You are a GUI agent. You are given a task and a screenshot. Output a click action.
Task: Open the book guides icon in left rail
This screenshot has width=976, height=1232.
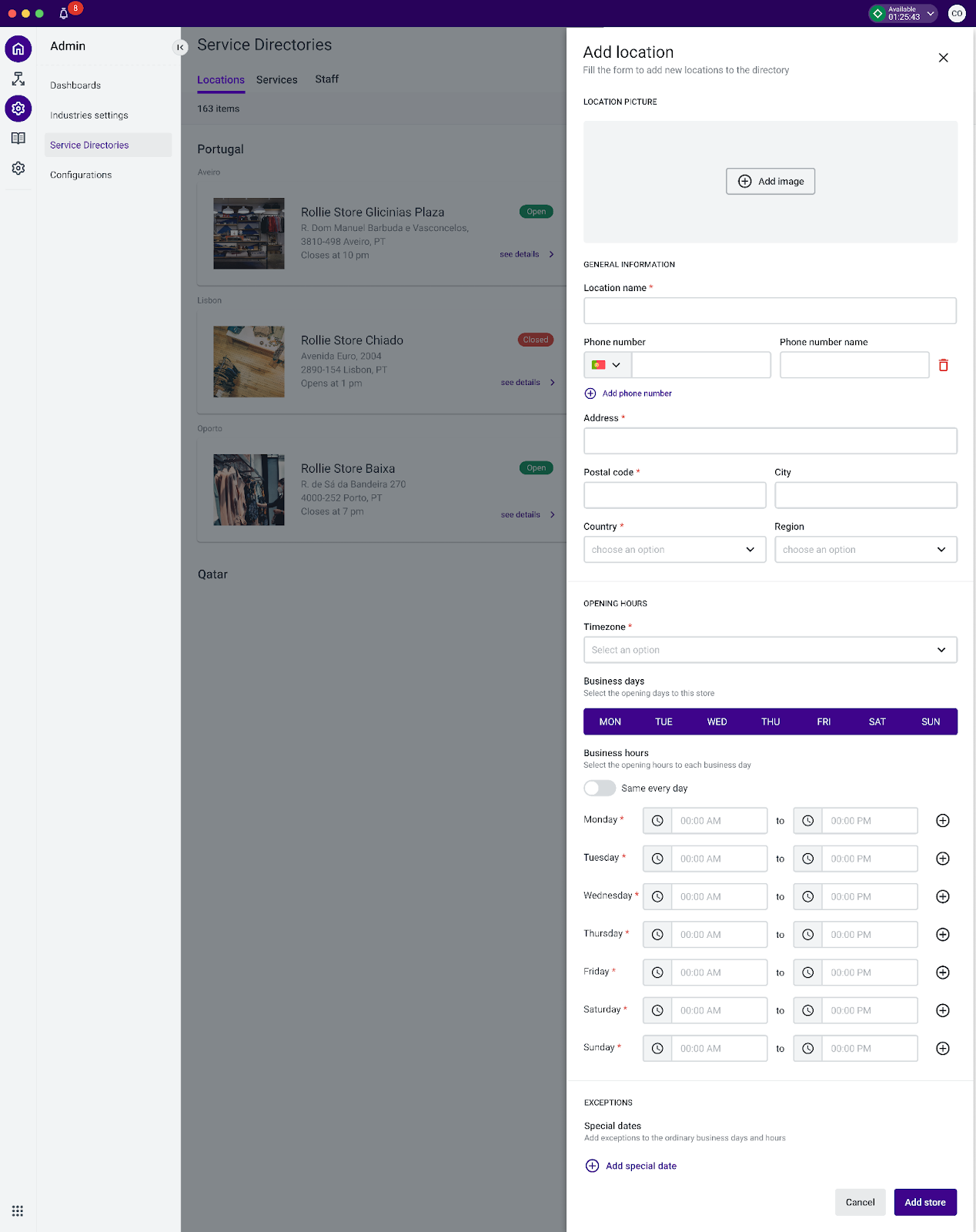coord(18,139)
